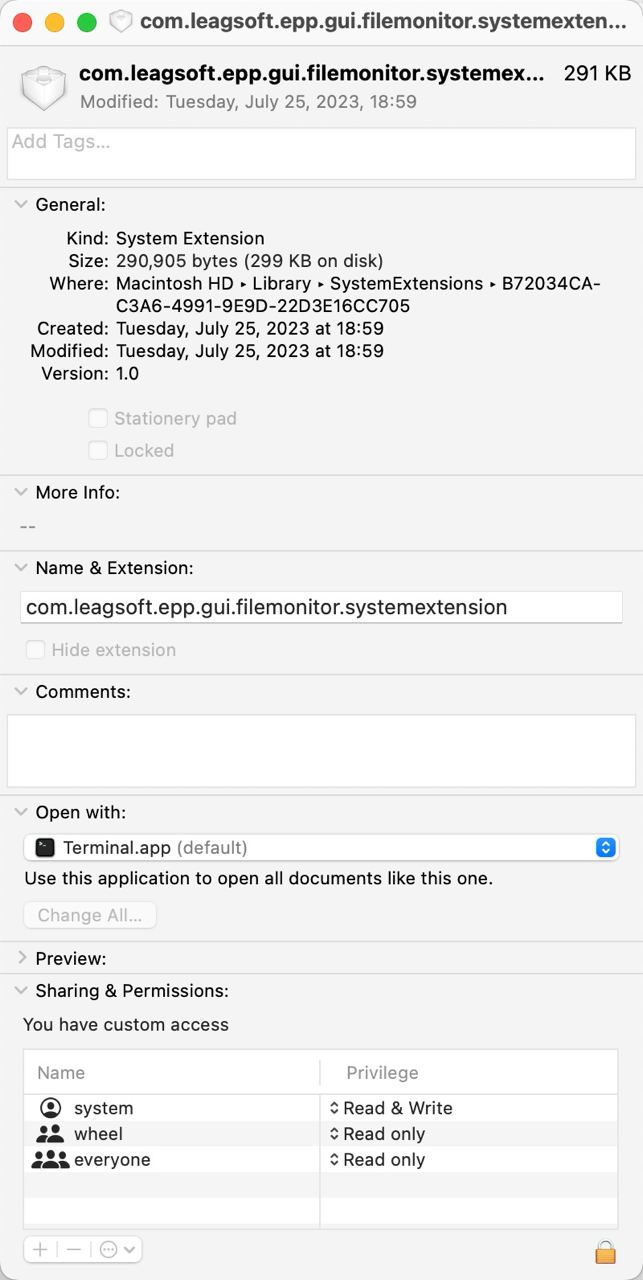Click the add user plus button

tap(40, 1249)
